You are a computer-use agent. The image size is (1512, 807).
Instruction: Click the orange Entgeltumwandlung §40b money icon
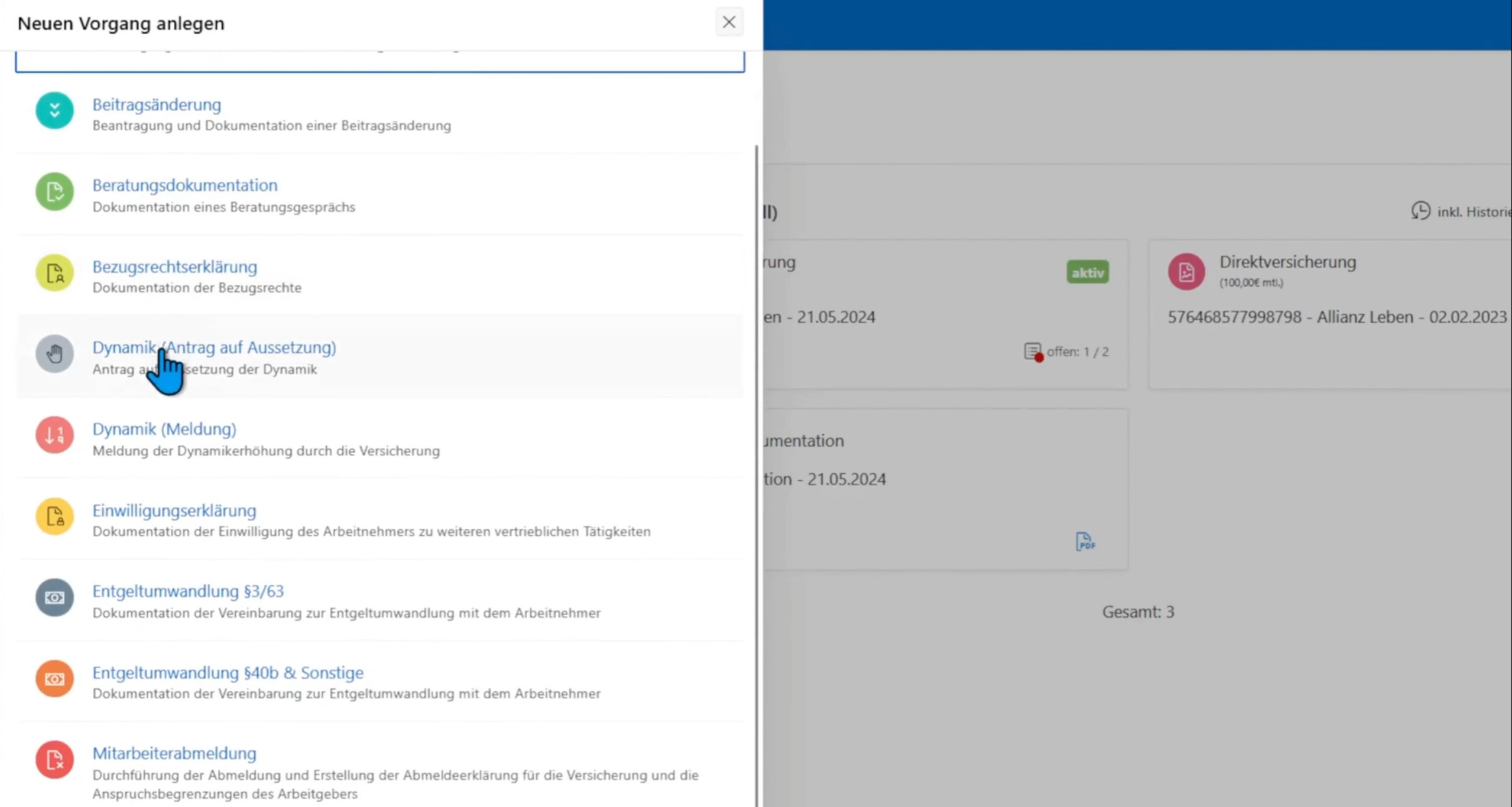[54, 679]
